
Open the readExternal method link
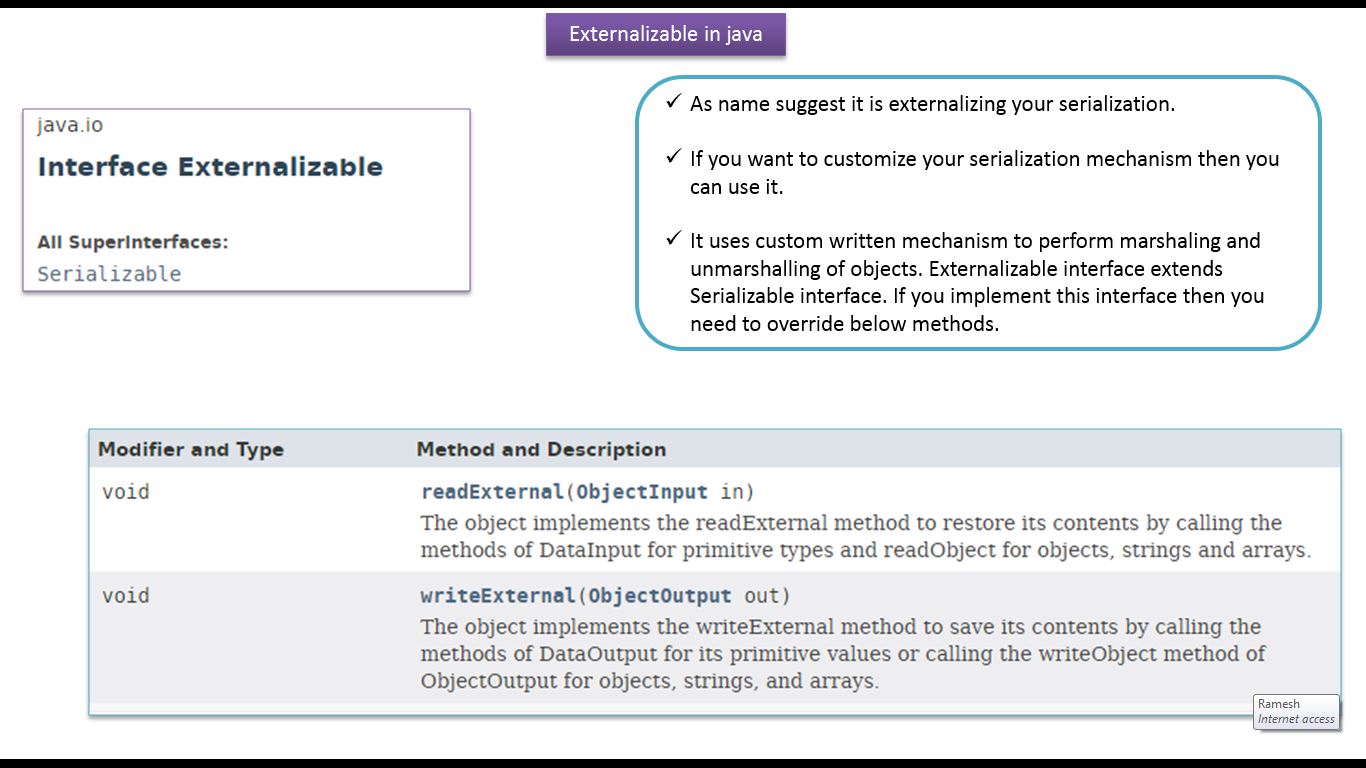click(492, 492)
